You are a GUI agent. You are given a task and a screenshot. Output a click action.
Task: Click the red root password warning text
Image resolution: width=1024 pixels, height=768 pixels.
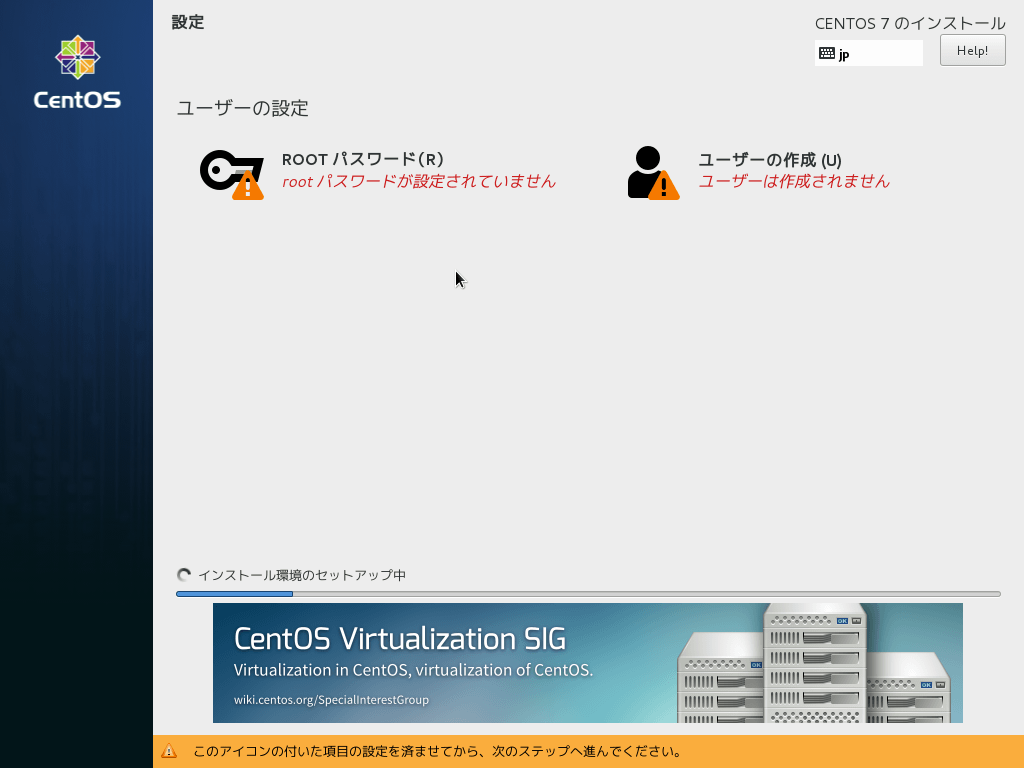419,183
